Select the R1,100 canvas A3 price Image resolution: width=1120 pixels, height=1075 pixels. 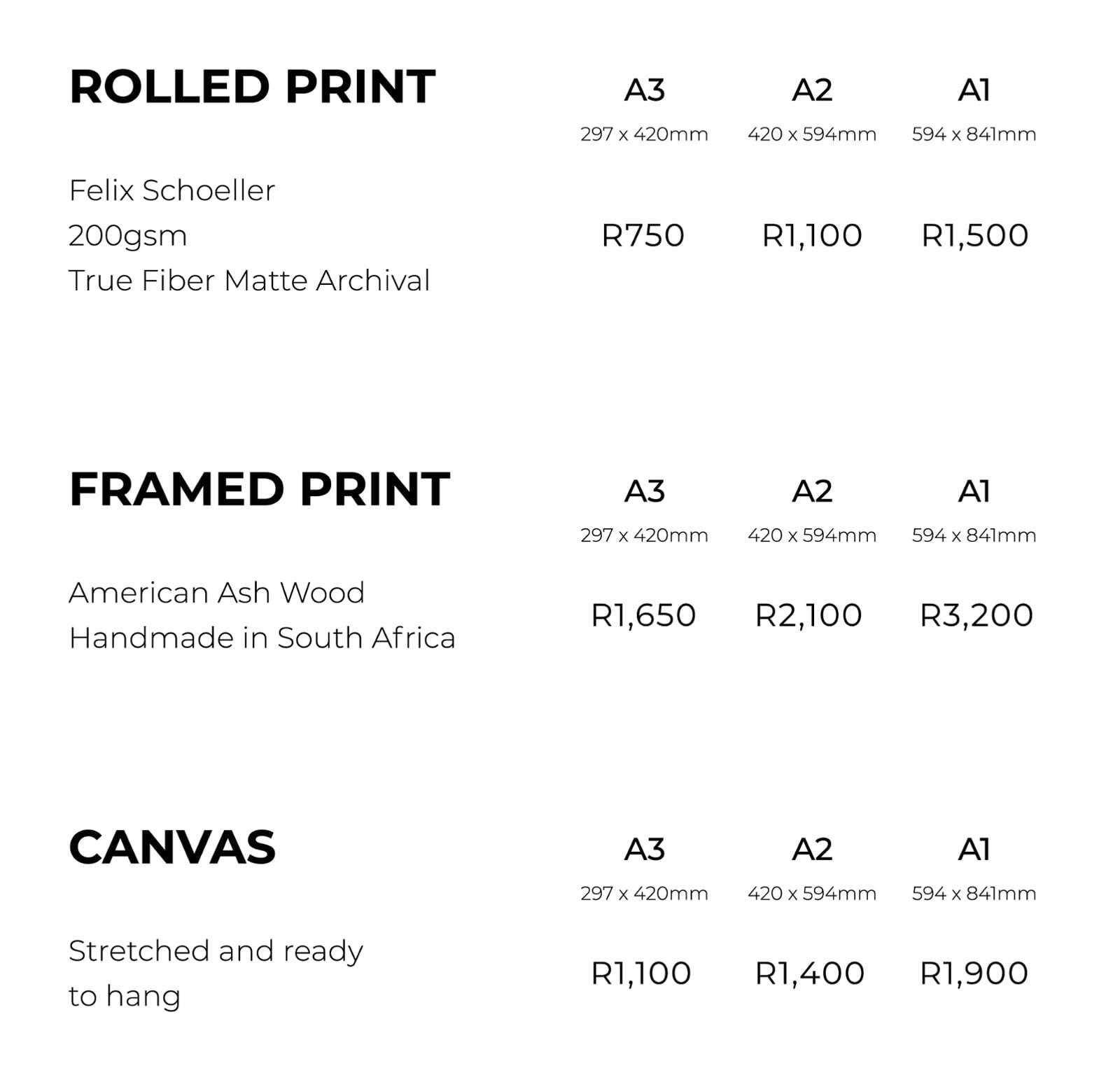pyautogui.click(x=640, y=973)
